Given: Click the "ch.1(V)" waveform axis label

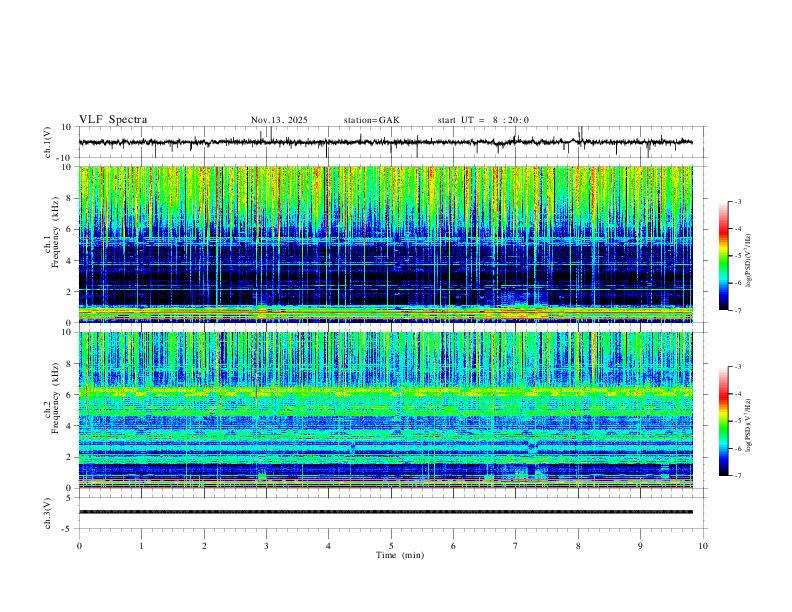Looking at the screenshot, I should pyautogui.click(x=48, y=142).
